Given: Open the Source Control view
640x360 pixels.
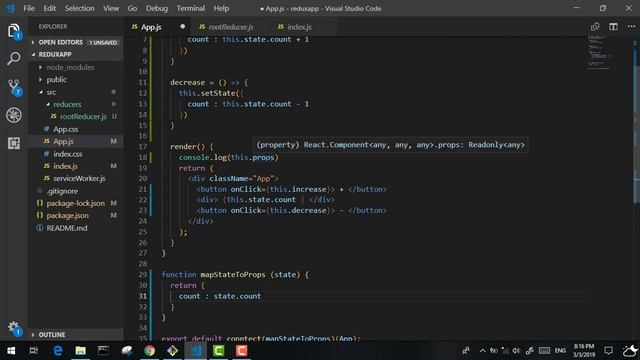Looking at the screenshot, I should 14,87.
